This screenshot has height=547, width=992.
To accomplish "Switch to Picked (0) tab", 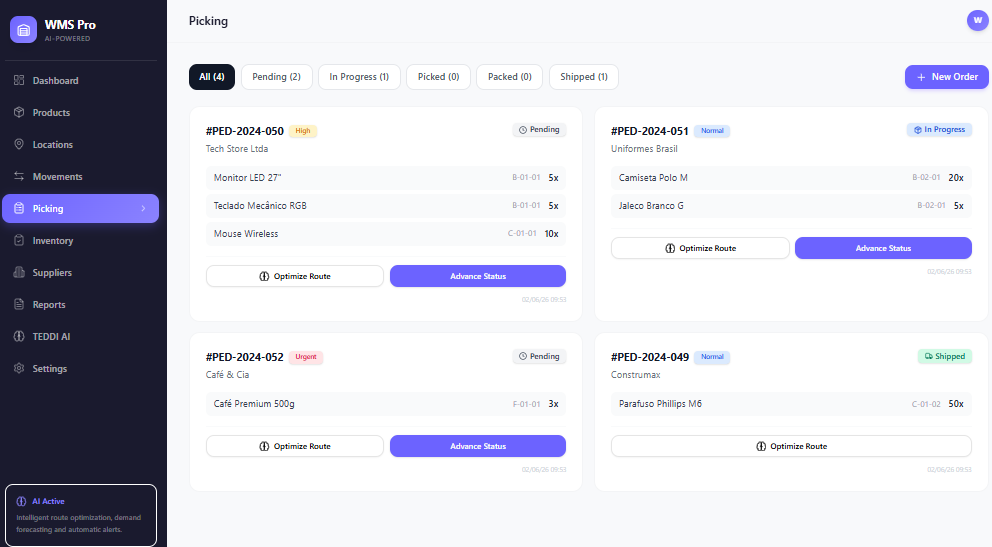I will (438, 77).
